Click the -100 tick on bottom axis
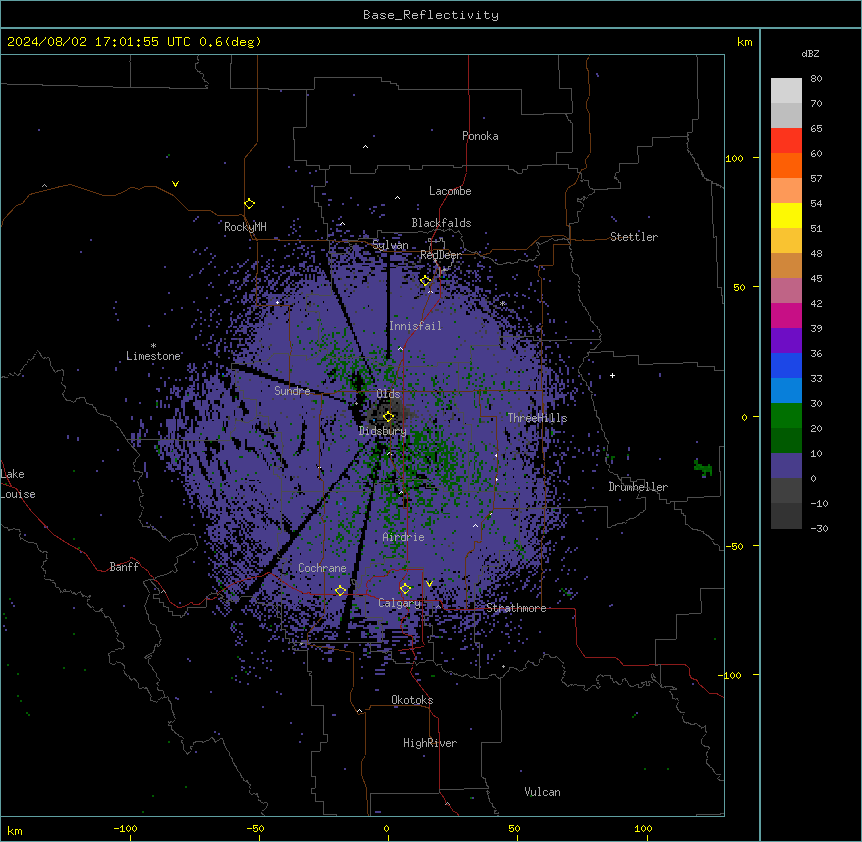 coord(125,828)
